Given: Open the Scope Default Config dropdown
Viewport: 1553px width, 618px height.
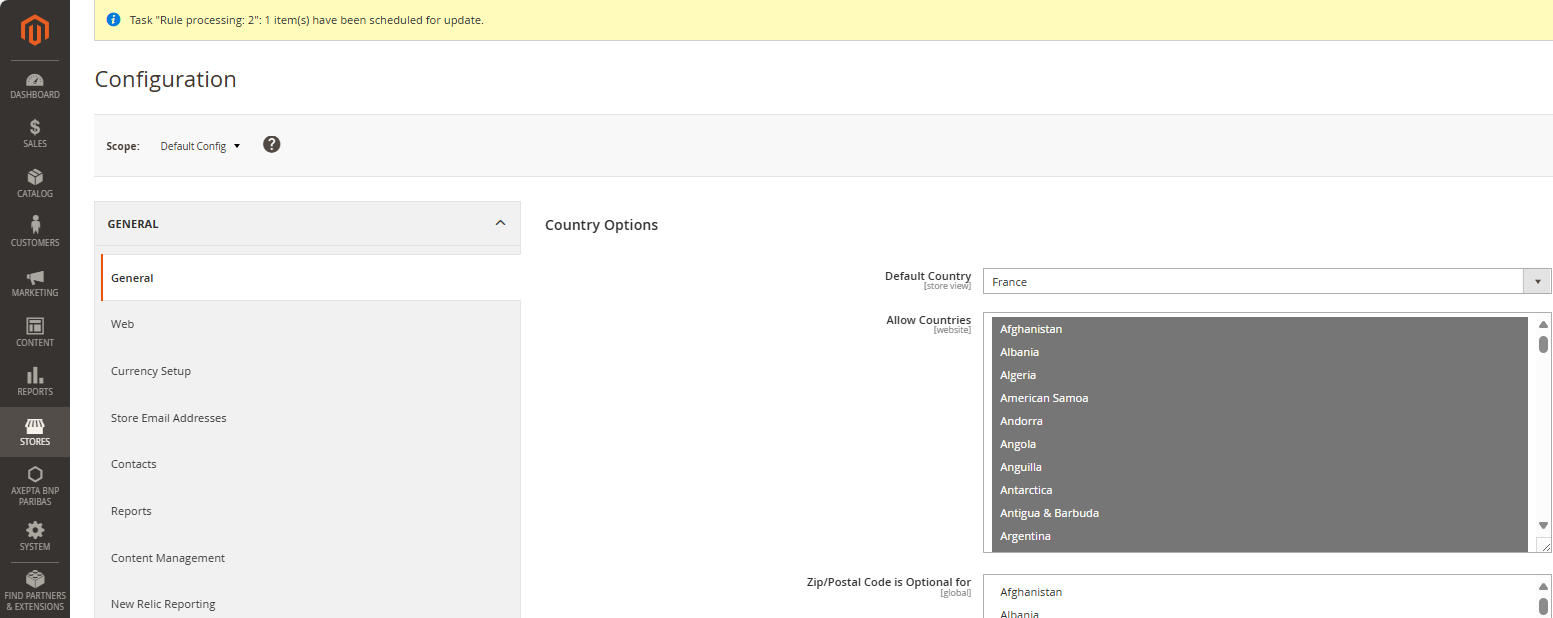Looking at the screenshot, I should click(201, 146).
